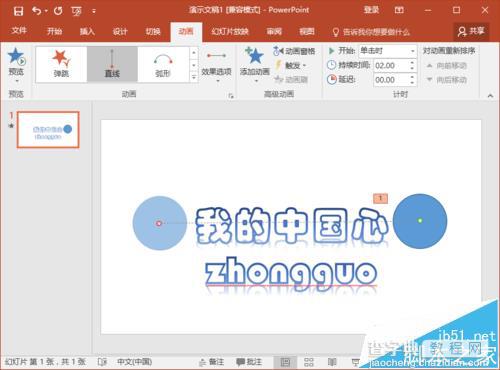Adjust the 持续时间 duration spinner arrows

412,65
